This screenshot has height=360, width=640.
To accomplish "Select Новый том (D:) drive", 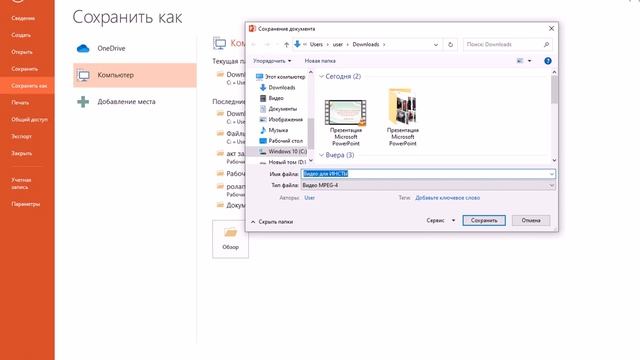I will tap(283, 162).
